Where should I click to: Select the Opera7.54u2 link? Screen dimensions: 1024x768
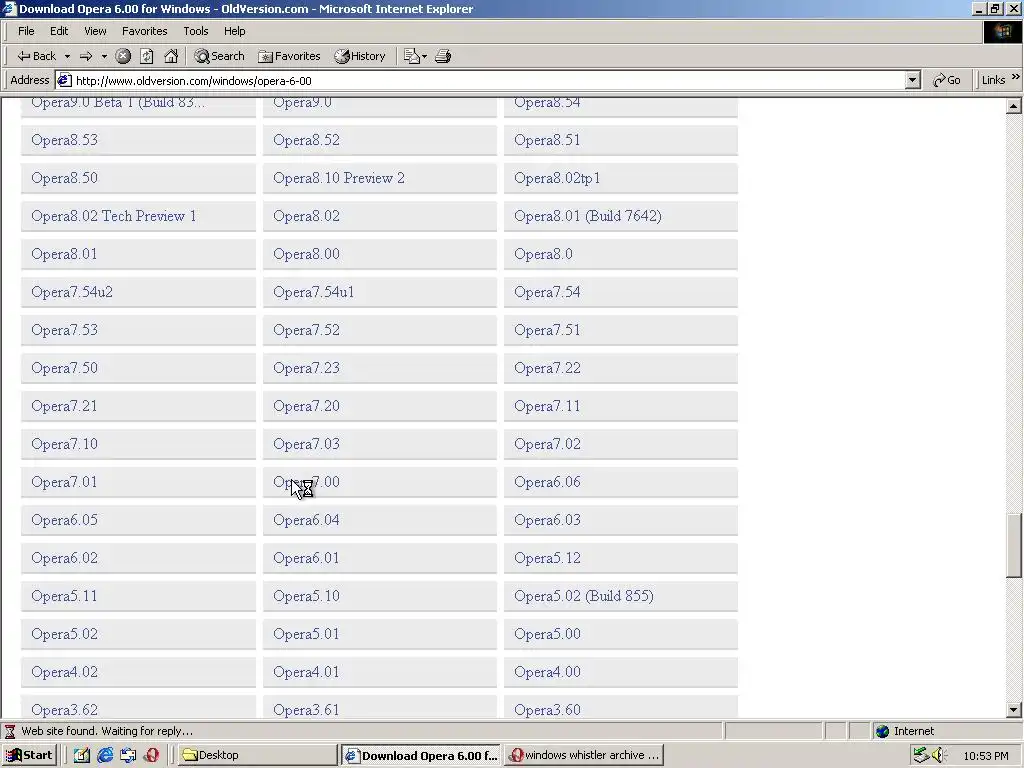tap(72, 292)
